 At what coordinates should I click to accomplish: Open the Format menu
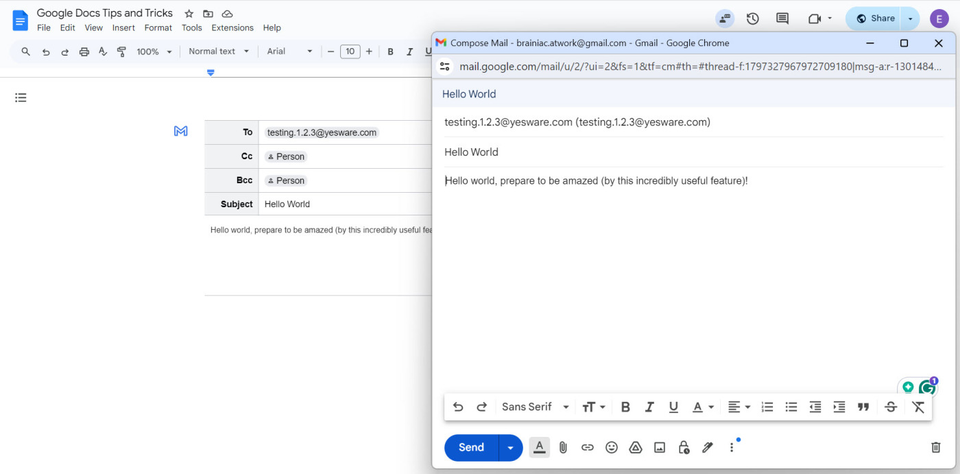[159, 28]
